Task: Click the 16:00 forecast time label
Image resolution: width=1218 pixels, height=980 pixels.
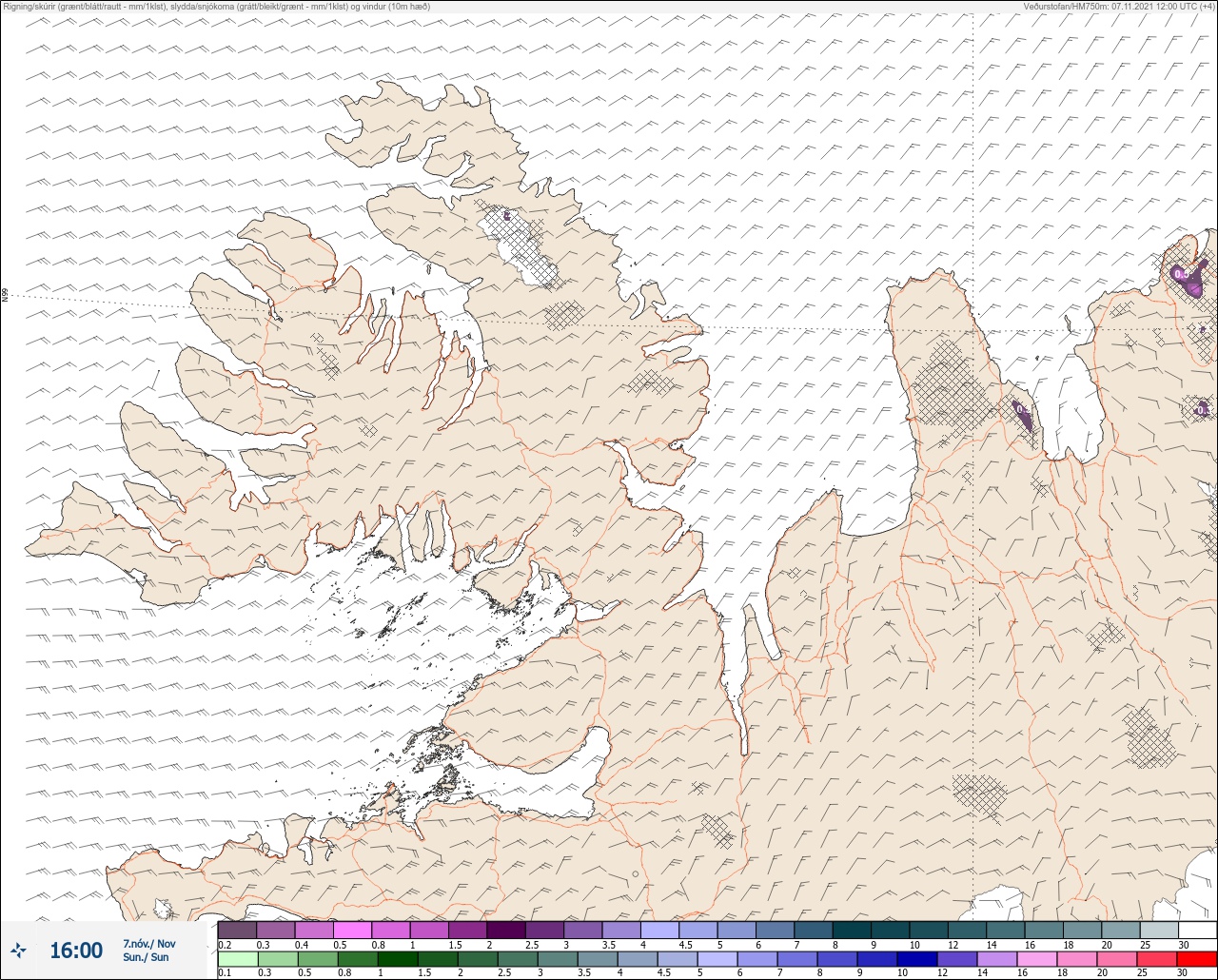Action: 76,951
